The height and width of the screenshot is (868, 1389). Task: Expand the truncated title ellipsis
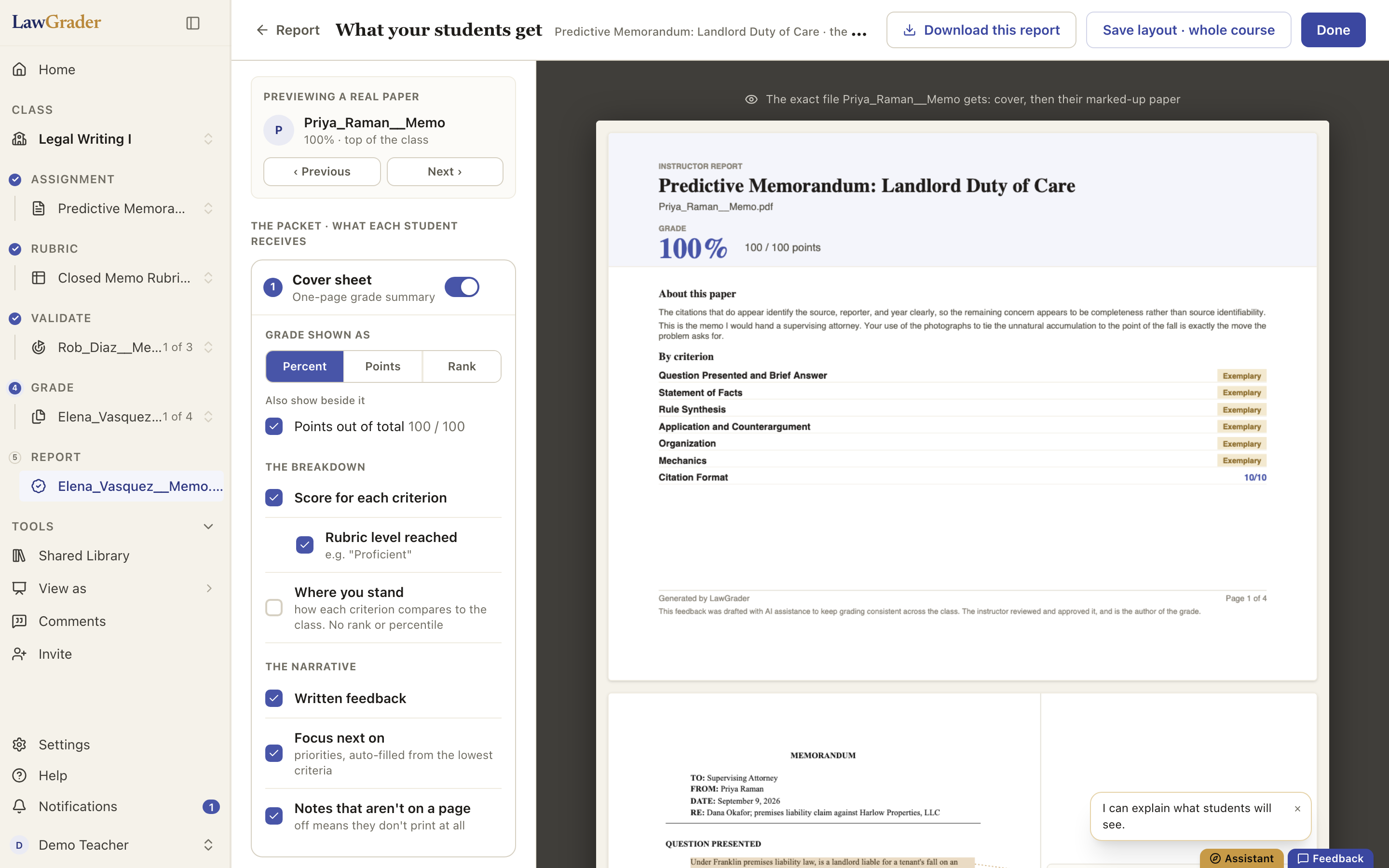[858, 33]
